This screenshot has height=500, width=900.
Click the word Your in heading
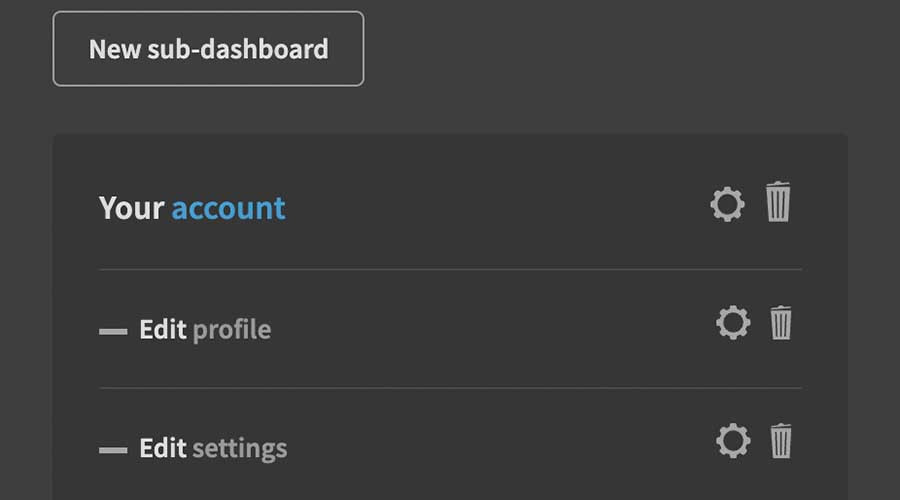click(x=131, y=208)
